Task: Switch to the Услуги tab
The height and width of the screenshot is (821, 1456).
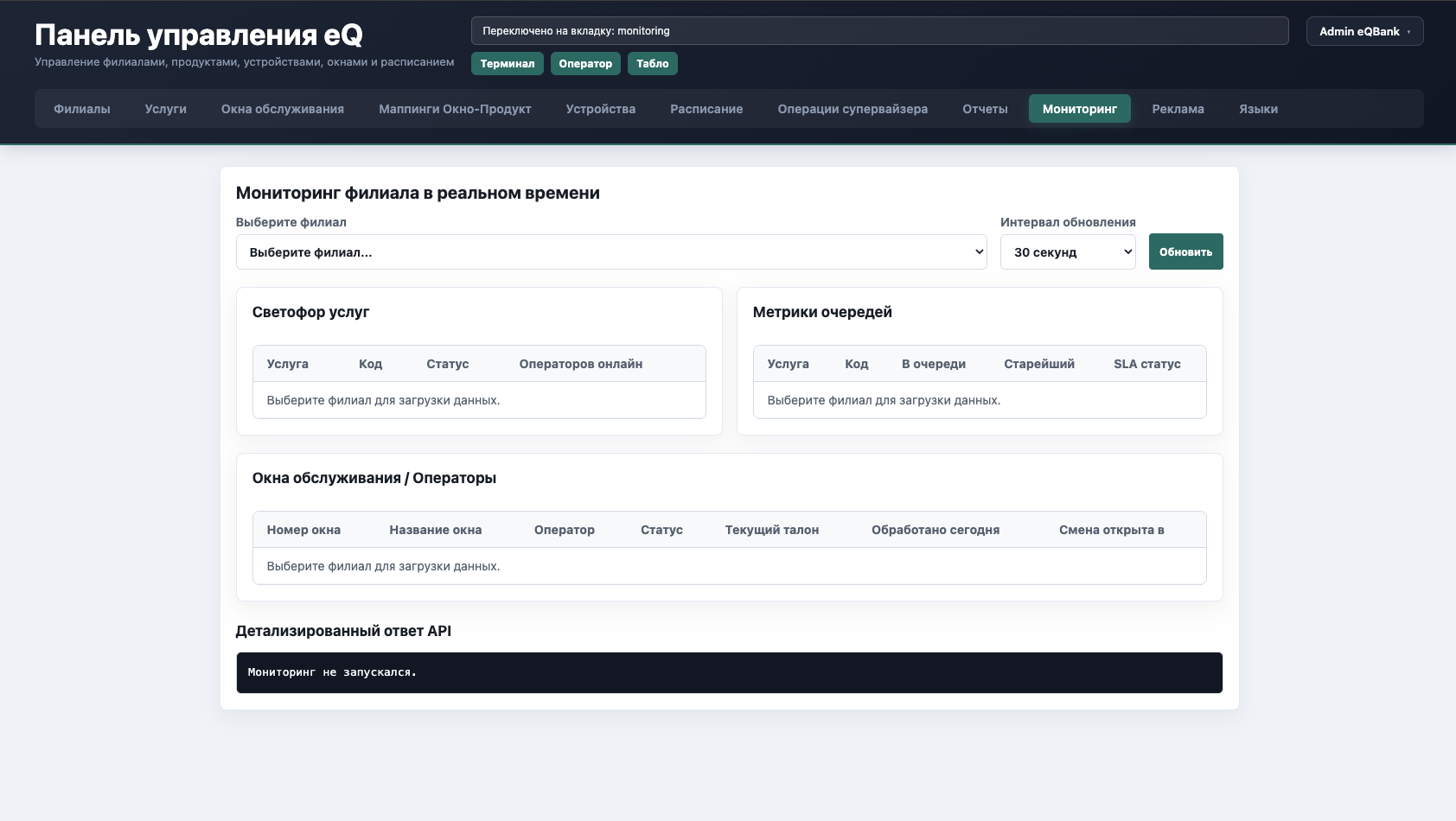Action: click(166, 109)
